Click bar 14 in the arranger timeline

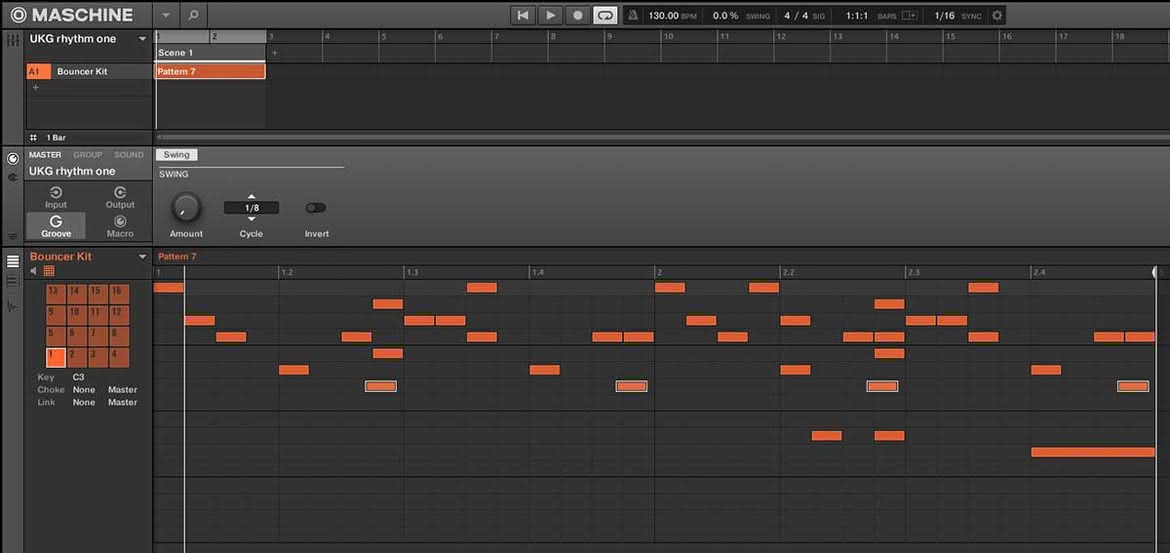click(x=892, y=36)
